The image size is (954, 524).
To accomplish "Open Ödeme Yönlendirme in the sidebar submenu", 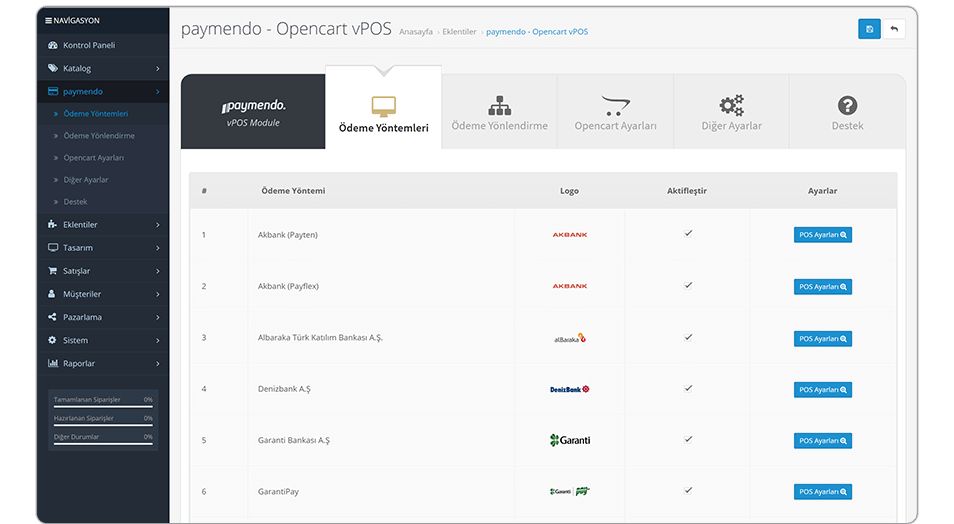I will [x=99, y=136].
